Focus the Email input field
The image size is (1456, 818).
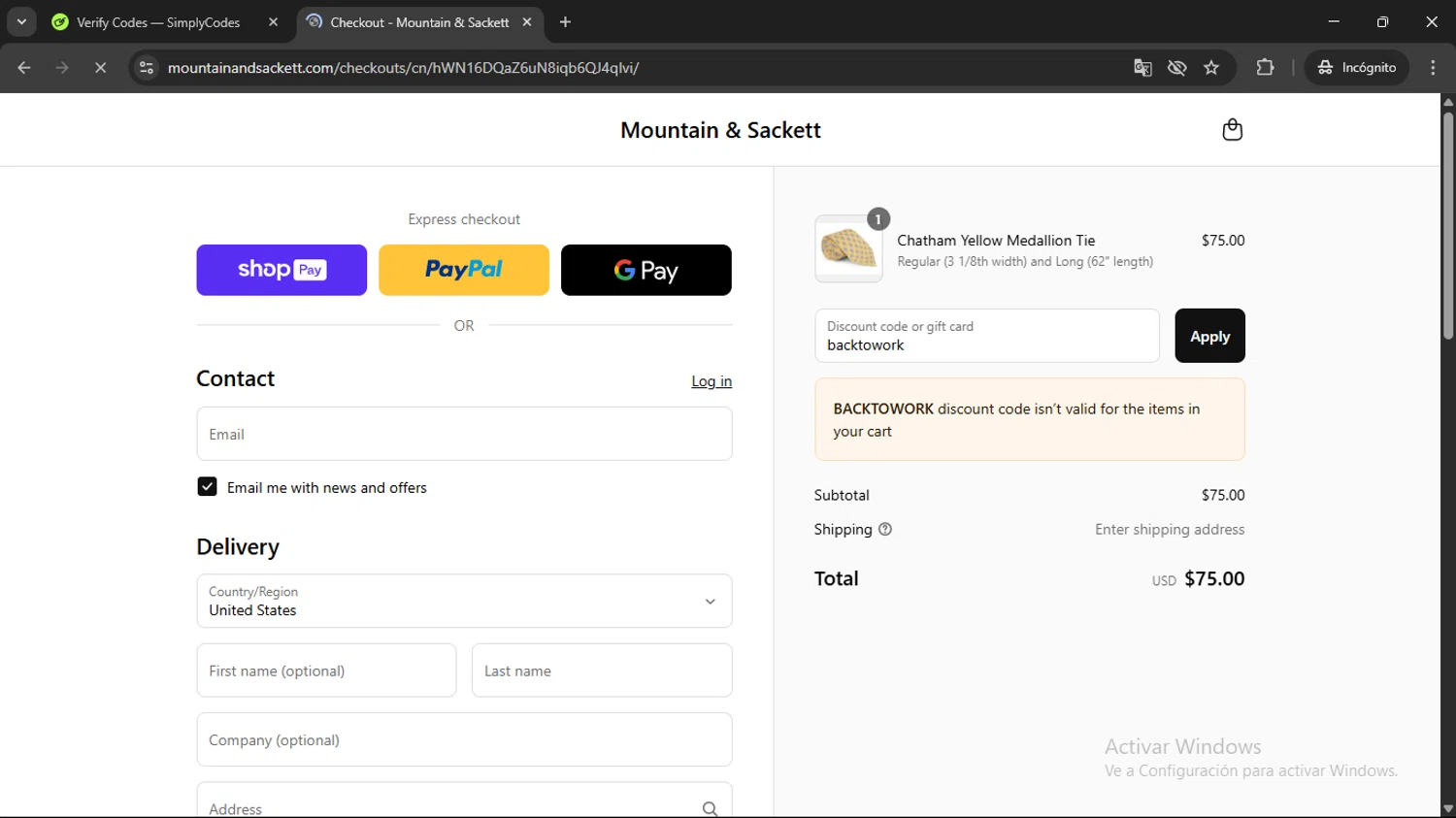tap(464, 434)
